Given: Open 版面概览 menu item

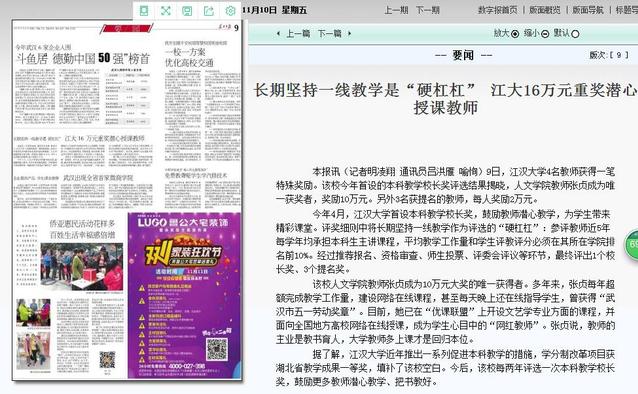Looking at the screenshot, I should coord(544,10).
